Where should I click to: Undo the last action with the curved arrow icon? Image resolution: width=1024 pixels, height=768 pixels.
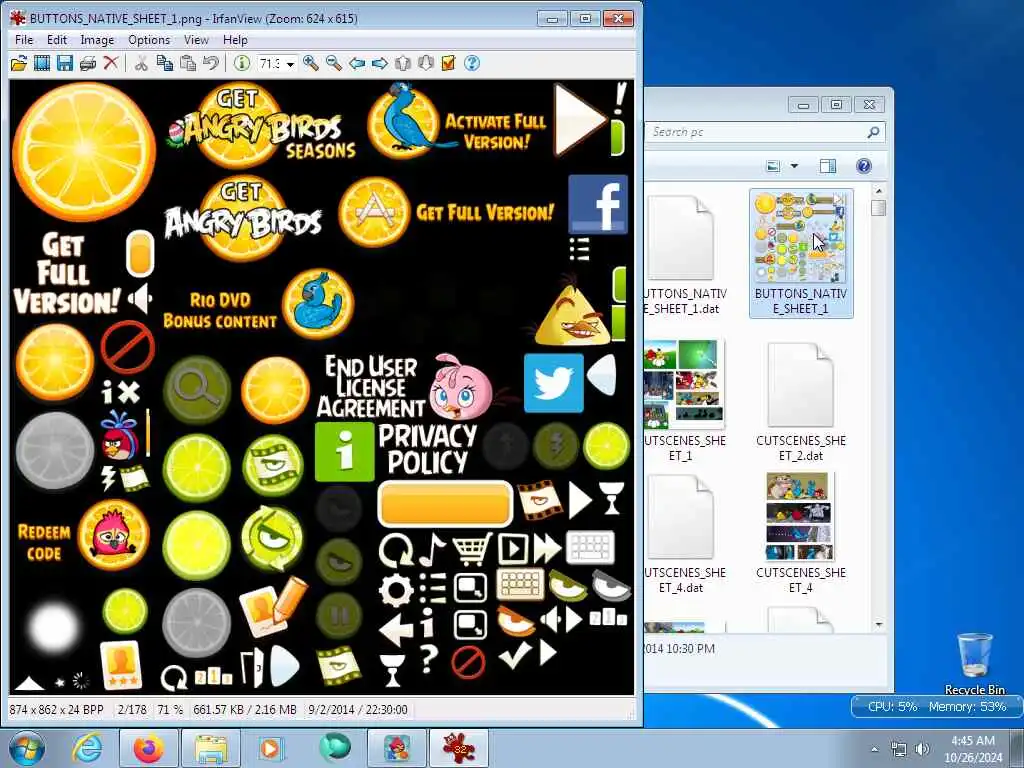211,63
